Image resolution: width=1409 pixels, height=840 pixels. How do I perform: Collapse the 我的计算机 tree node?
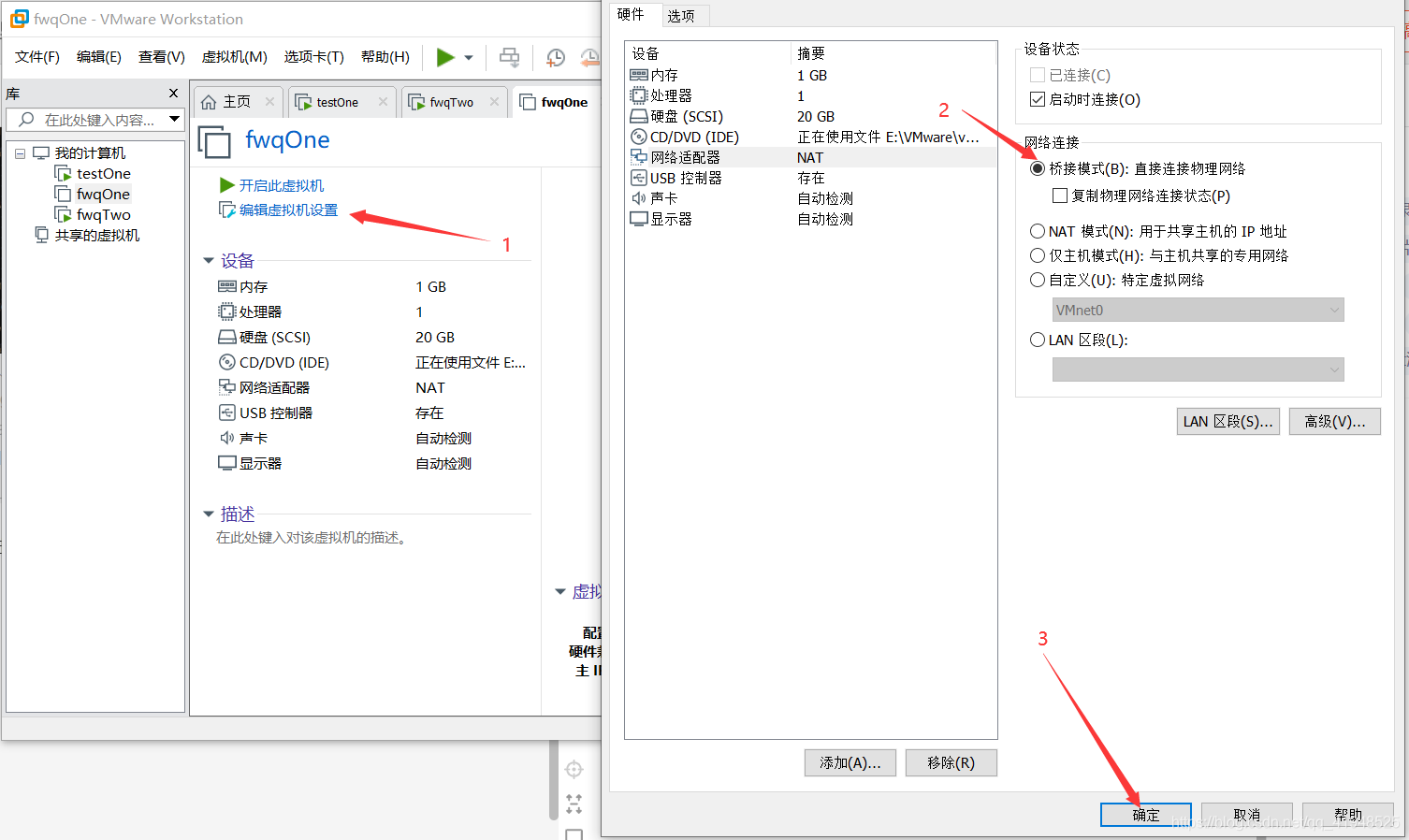pos(20,153)
